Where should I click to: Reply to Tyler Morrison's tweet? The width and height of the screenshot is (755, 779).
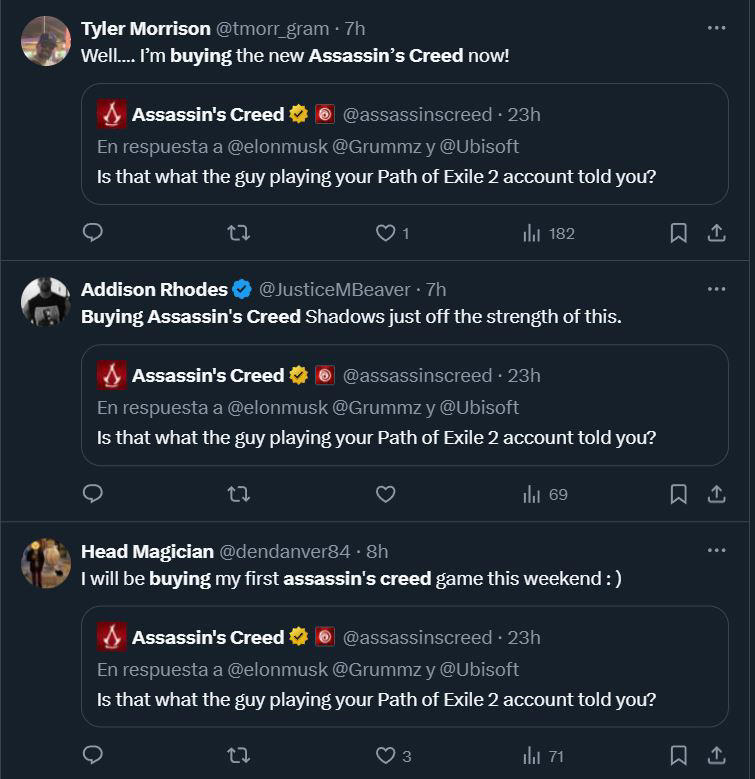coord(92,233)
